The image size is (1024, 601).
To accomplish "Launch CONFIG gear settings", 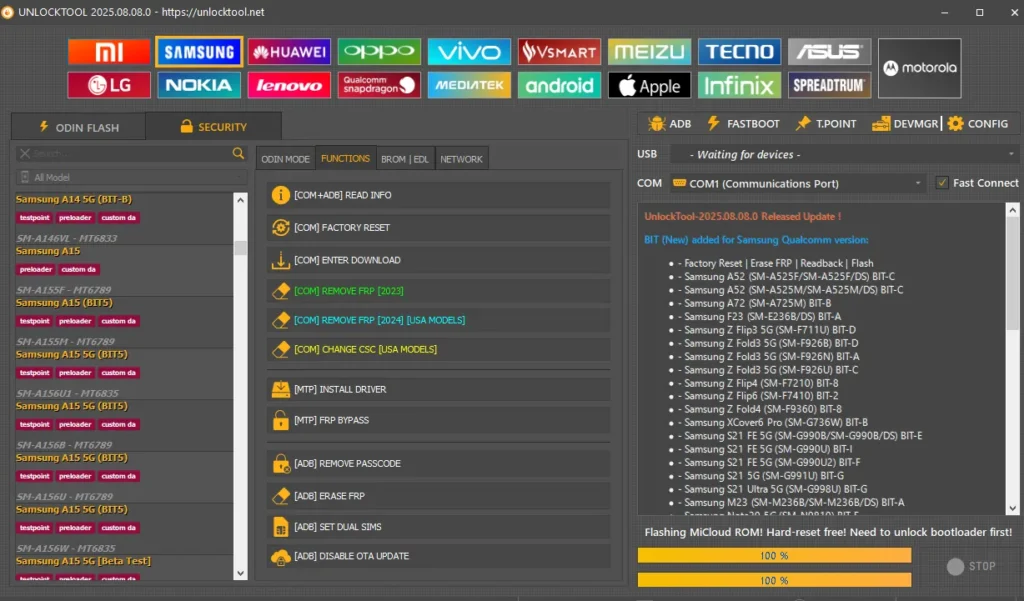I will pyautogui.click(x=978, y=124).
